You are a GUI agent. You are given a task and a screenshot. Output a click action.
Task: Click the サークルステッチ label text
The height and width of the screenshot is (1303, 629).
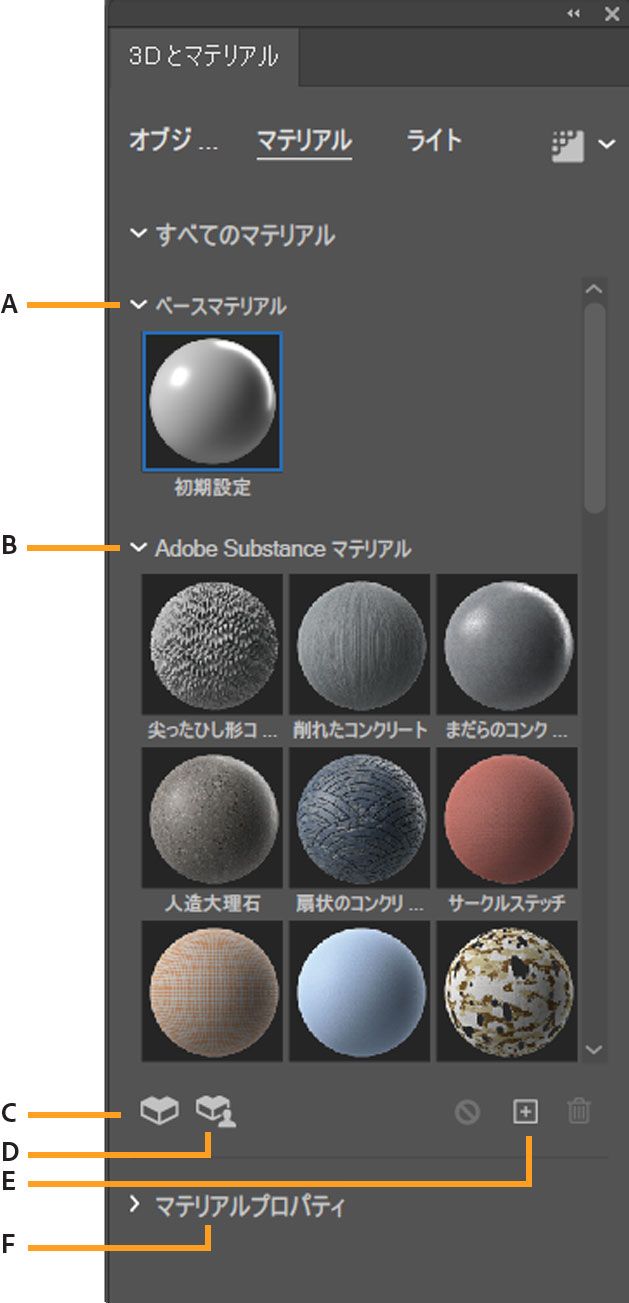click(507, 904)
